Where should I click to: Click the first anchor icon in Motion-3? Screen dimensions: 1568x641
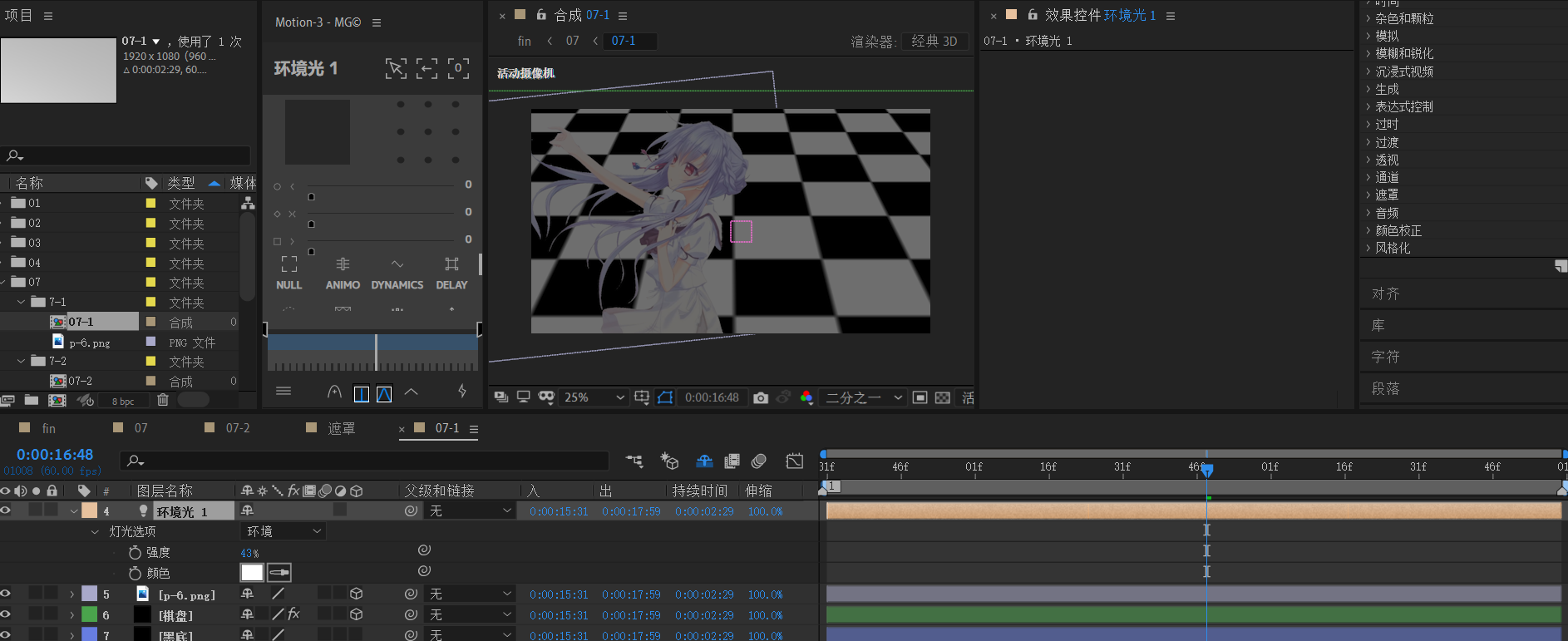396,68
